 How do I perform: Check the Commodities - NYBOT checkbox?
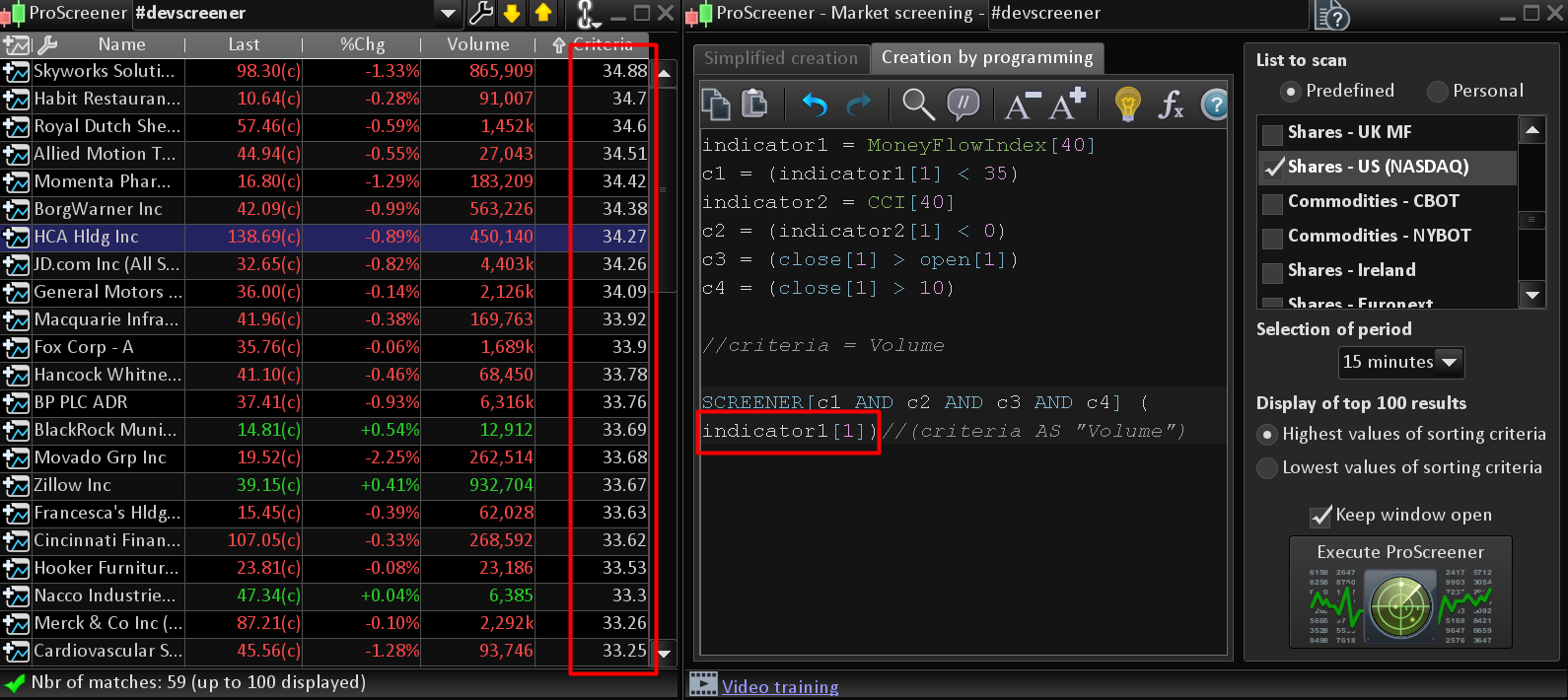point(1273,237)
